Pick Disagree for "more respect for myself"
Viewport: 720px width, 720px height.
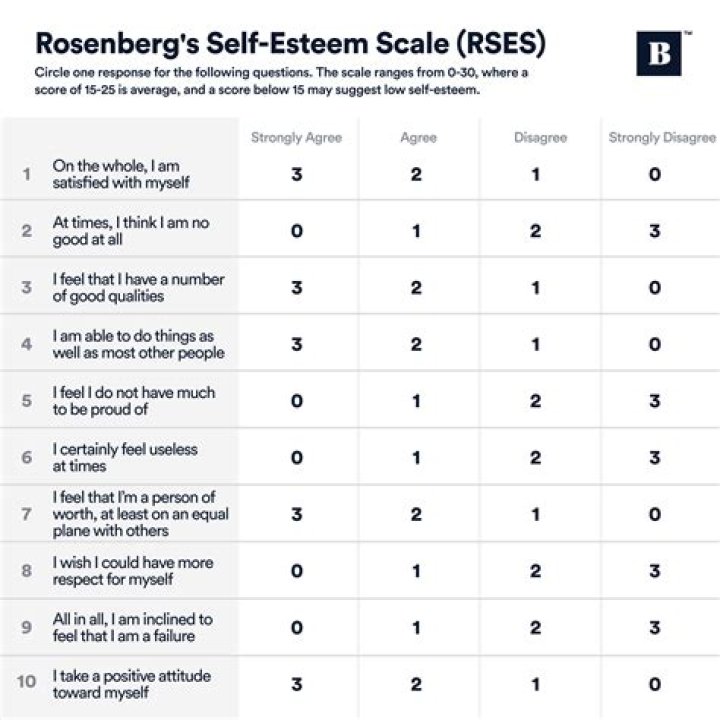pos(536,571)
